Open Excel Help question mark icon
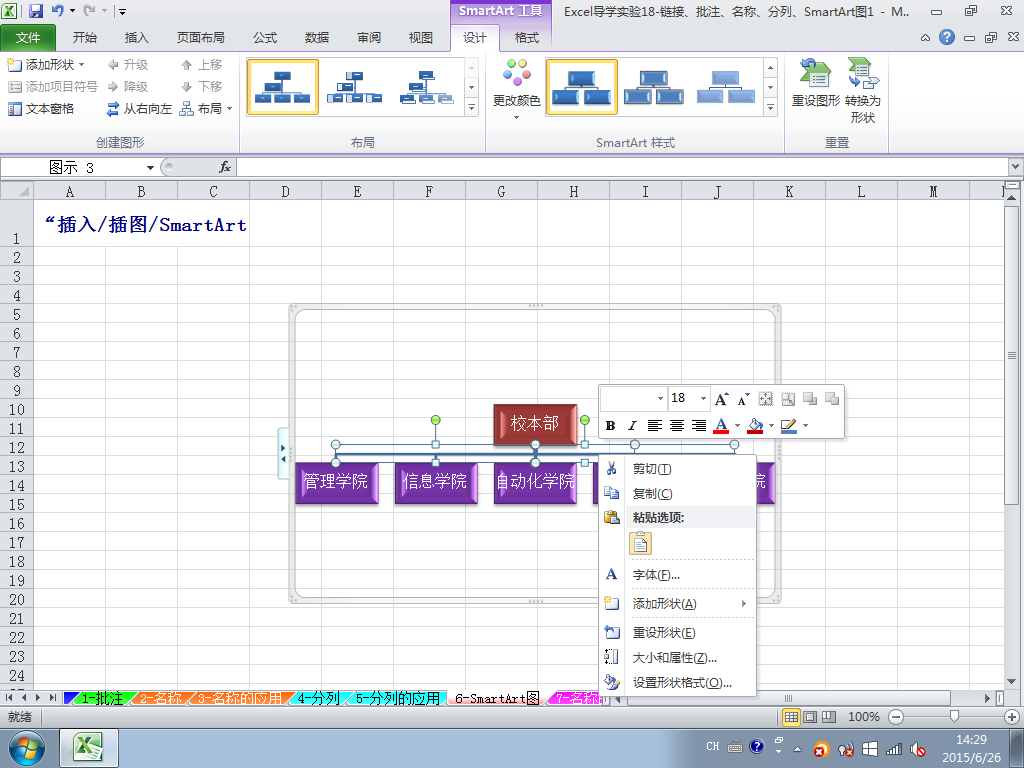Viewport: 1024px width, 768px height. (x=946, y=37)
